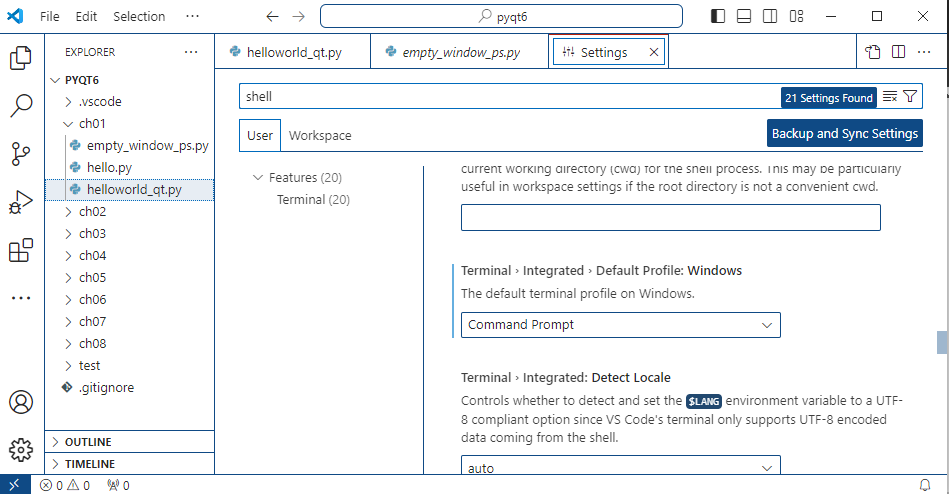Expand the TIMELINE section
The width and height of the screenshot is (949, 494).
tap(130, 464)
